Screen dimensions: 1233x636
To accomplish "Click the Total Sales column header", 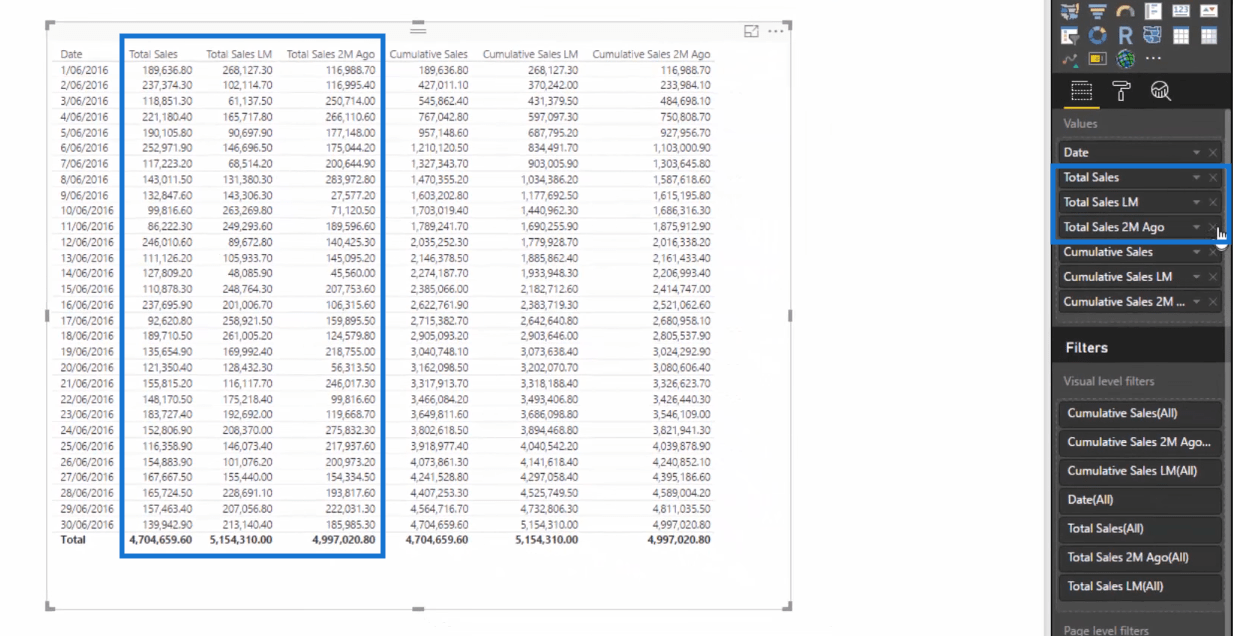I will tap(153, 54).
